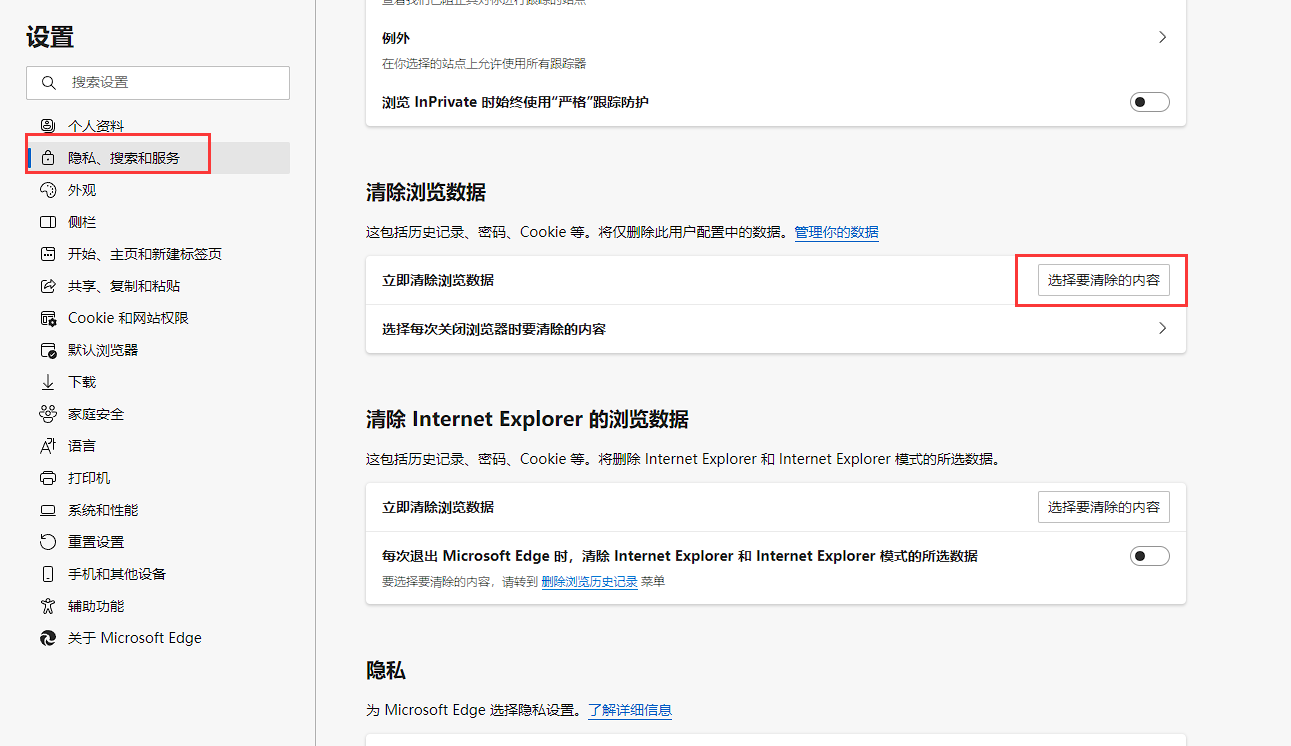Click the 手机和其他设备 phone icon
This screenshot has width=1291, height=746.
pos(48,574)
